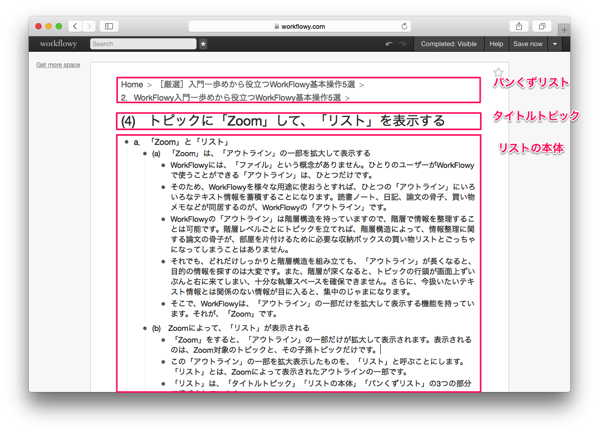Click the workflowy logo

click(x=58, y=44)
